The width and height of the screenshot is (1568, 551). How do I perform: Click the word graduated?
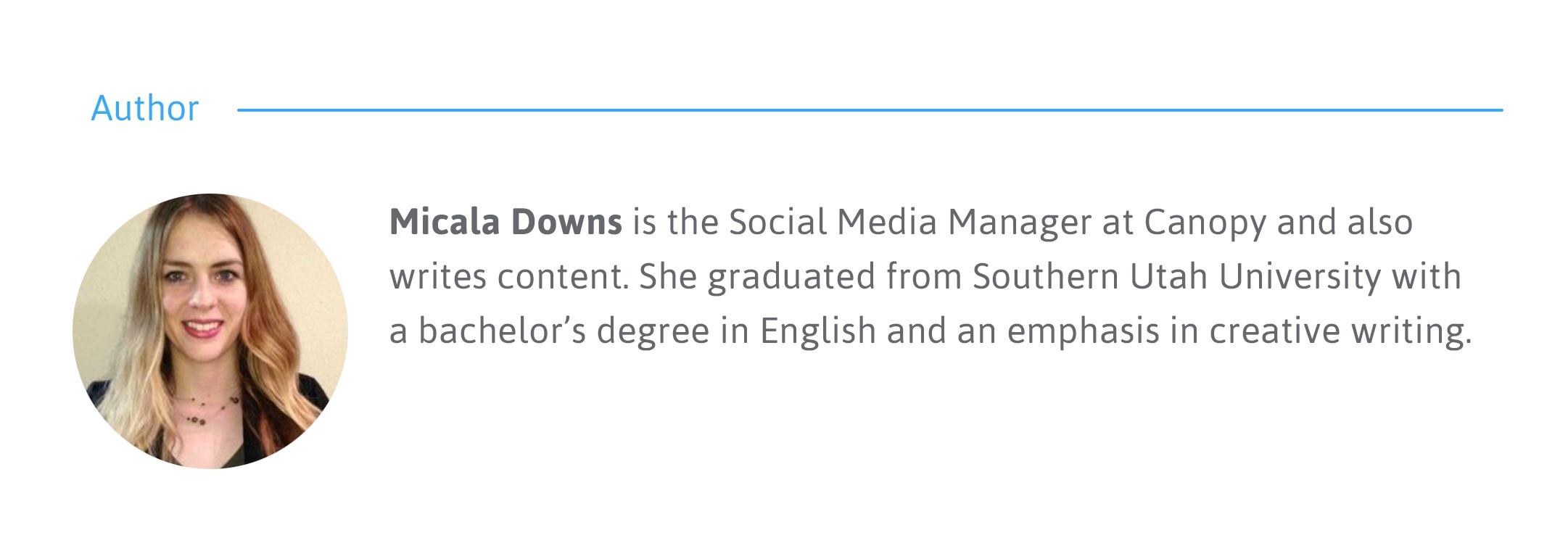point(792,278)
